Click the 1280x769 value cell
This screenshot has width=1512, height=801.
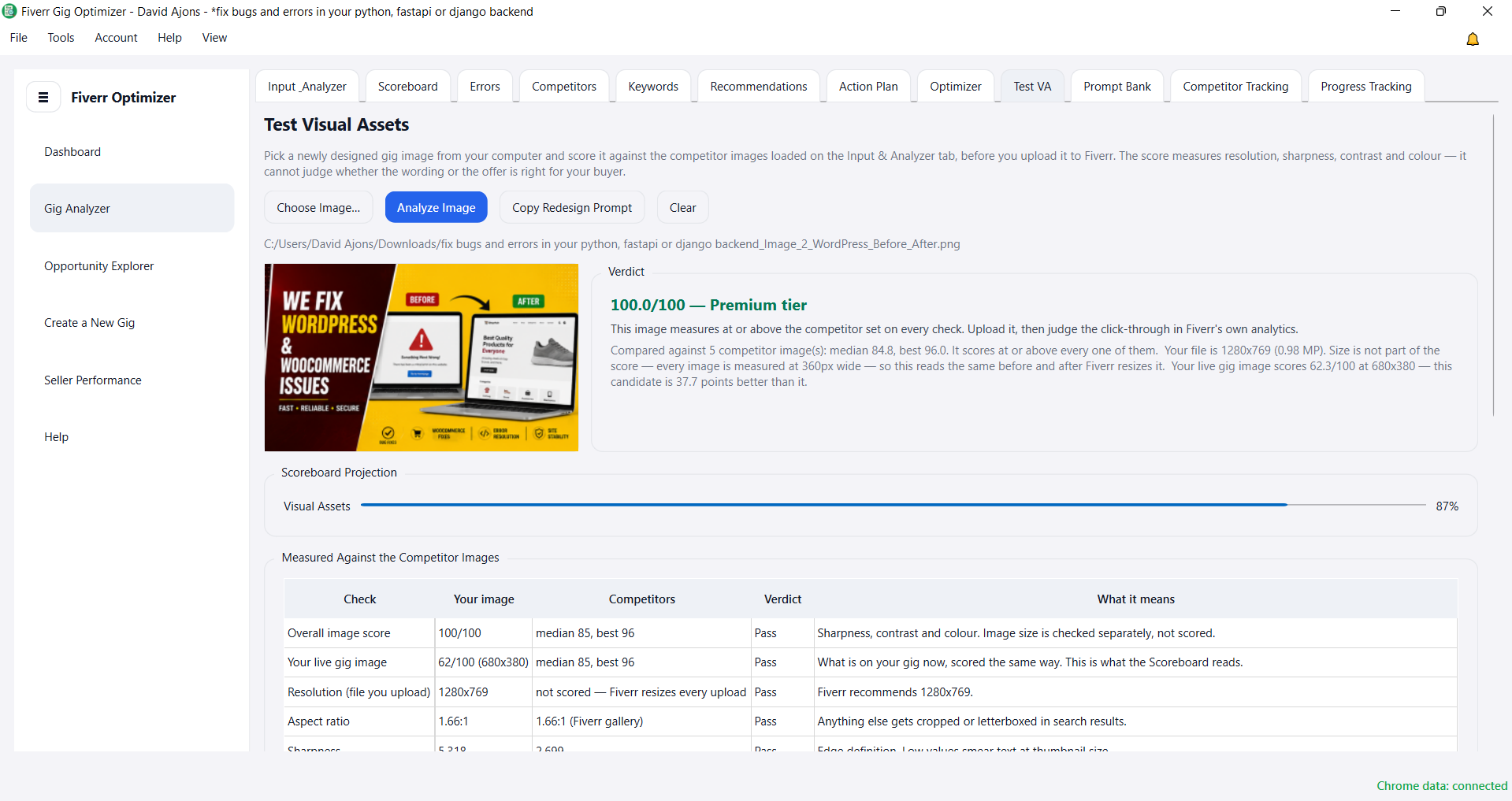[x=484, y=692]
